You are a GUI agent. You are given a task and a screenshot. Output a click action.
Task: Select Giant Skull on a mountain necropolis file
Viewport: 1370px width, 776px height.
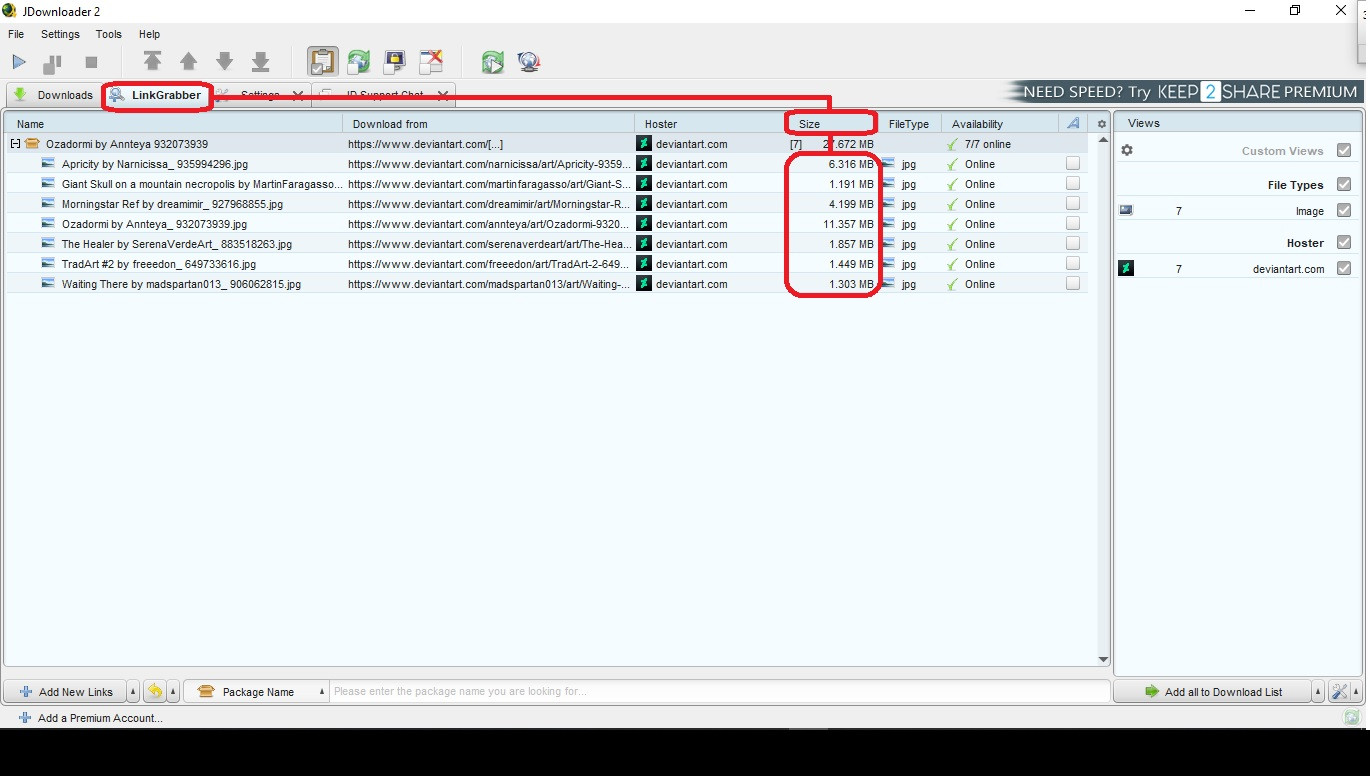[x=202, y=184]
